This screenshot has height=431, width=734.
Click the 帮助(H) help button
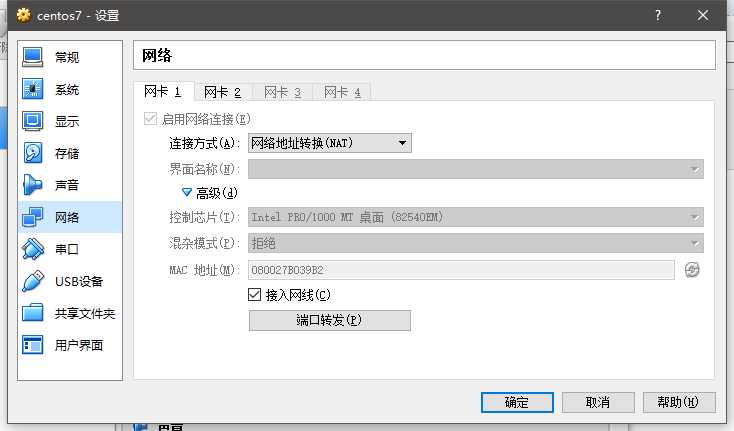(x=679, y=402)
